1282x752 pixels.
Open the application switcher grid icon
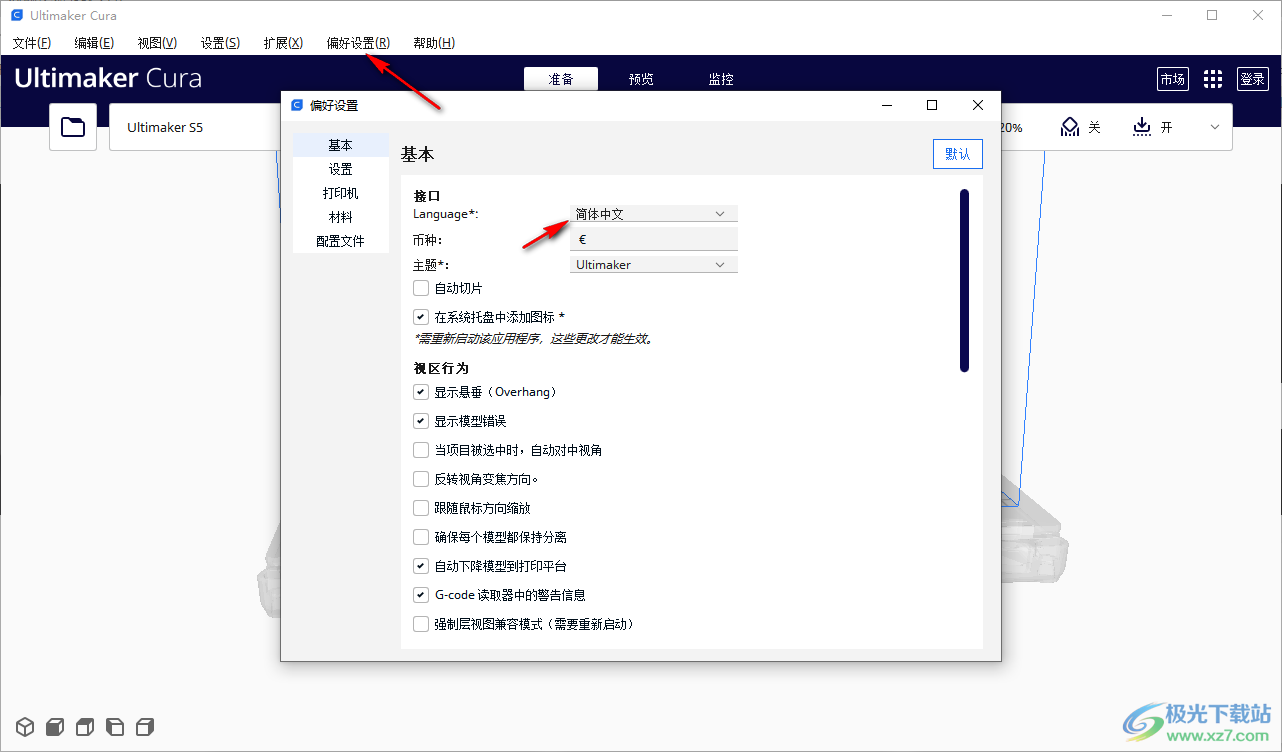pos(1212,79)
